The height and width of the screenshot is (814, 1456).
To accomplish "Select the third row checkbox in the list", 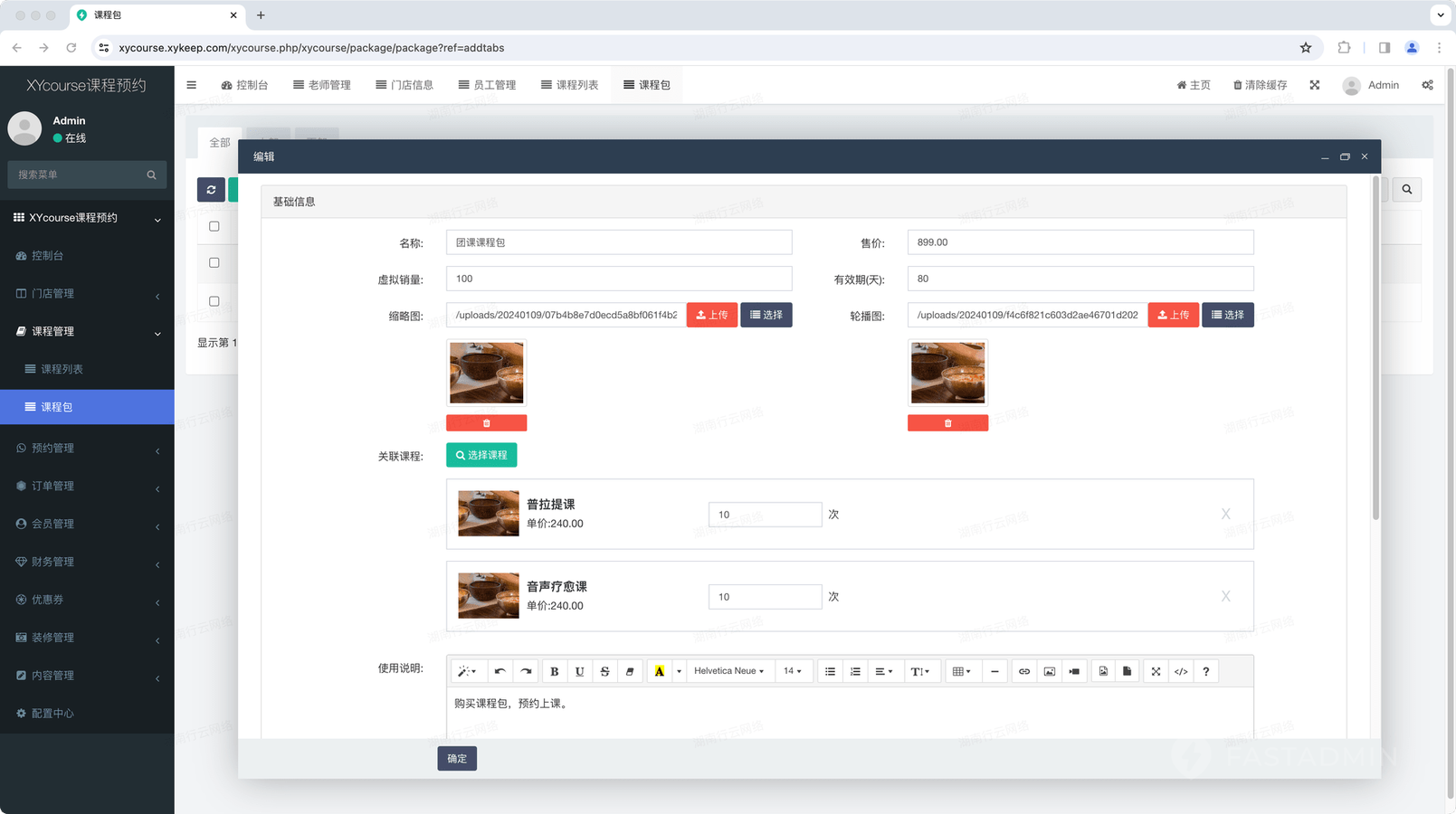I will click(214, 301).
